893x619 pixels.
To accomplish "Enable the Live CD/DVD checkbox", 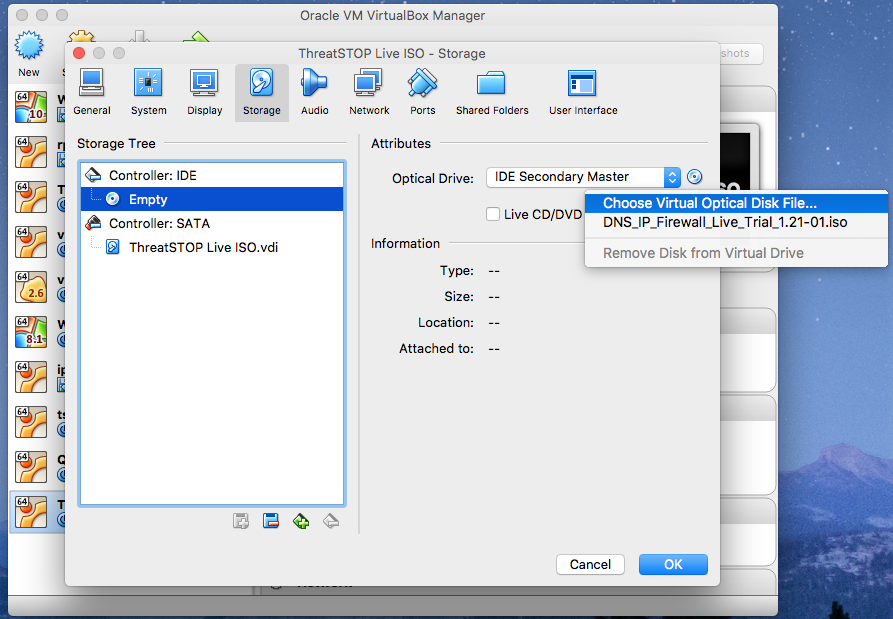I will click(x=493, y=214).
